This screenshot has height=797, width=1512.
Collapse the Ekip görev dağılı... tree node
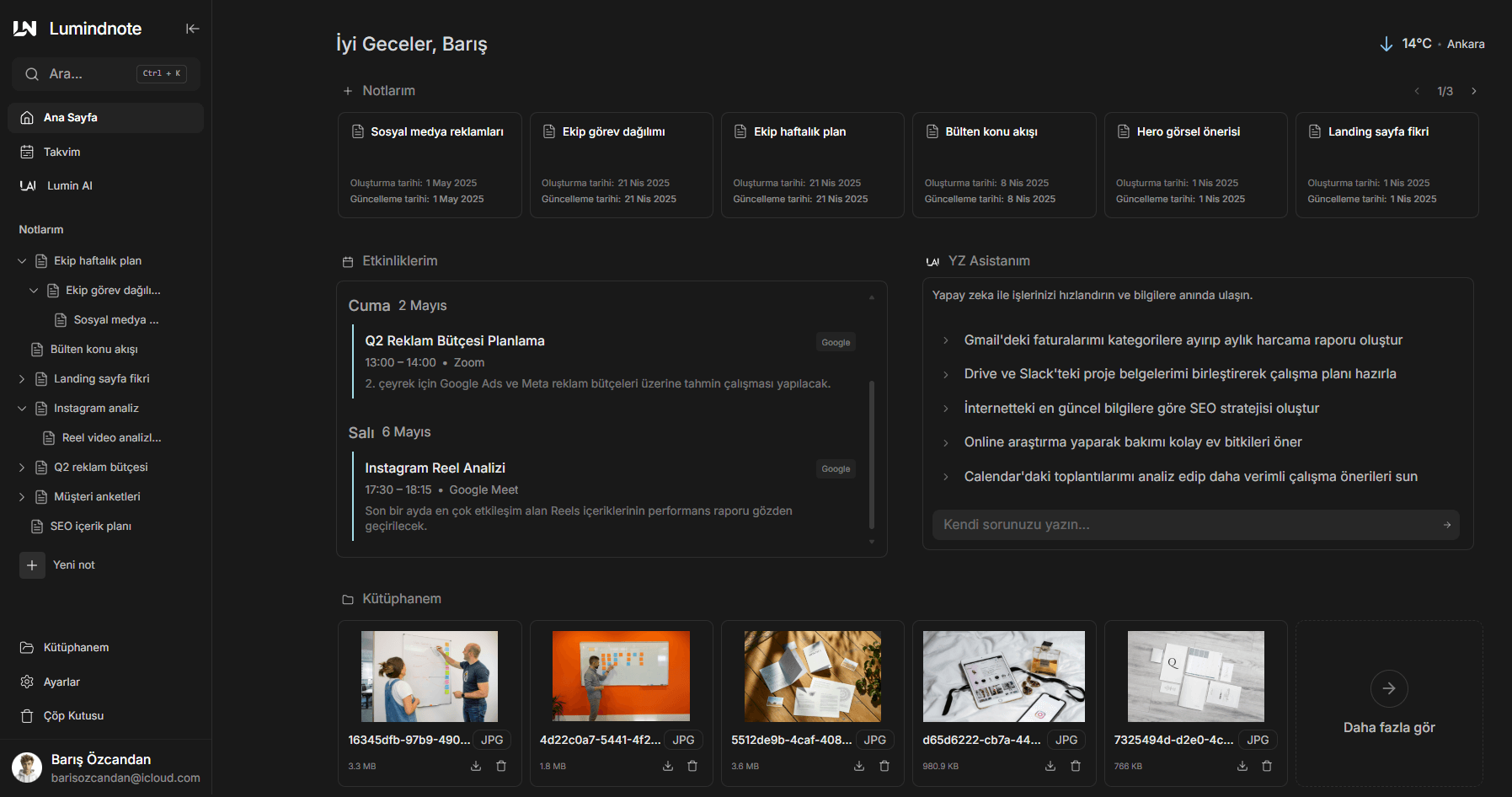click(34, 291)
